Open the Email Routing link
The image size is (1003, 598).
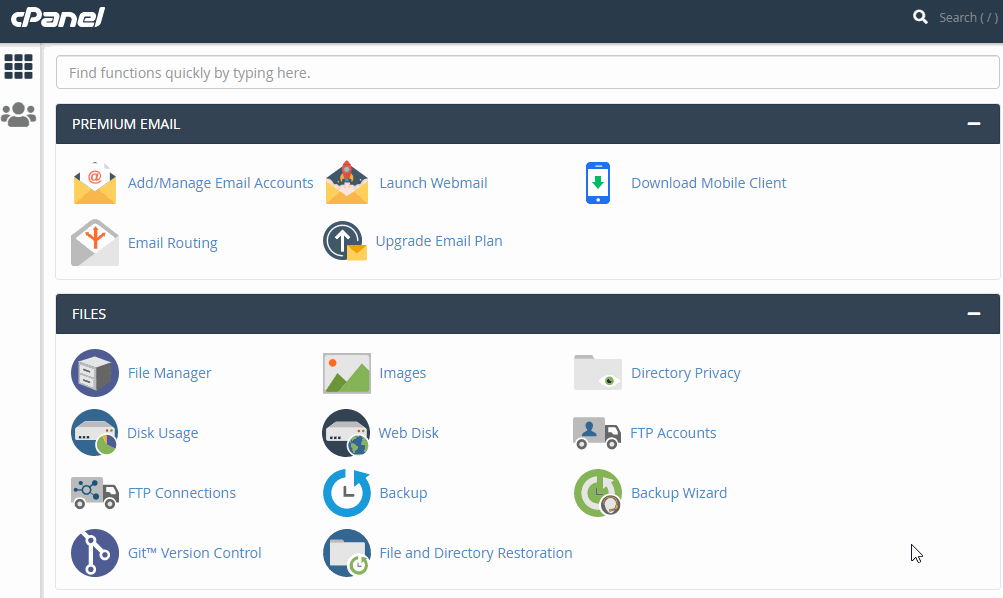pyautogui.click(x=173, y=243)
